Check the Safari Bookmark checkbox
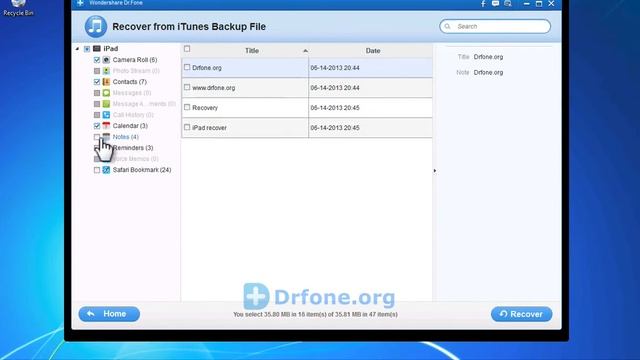640x360 pixels. (x=97, y=170)
